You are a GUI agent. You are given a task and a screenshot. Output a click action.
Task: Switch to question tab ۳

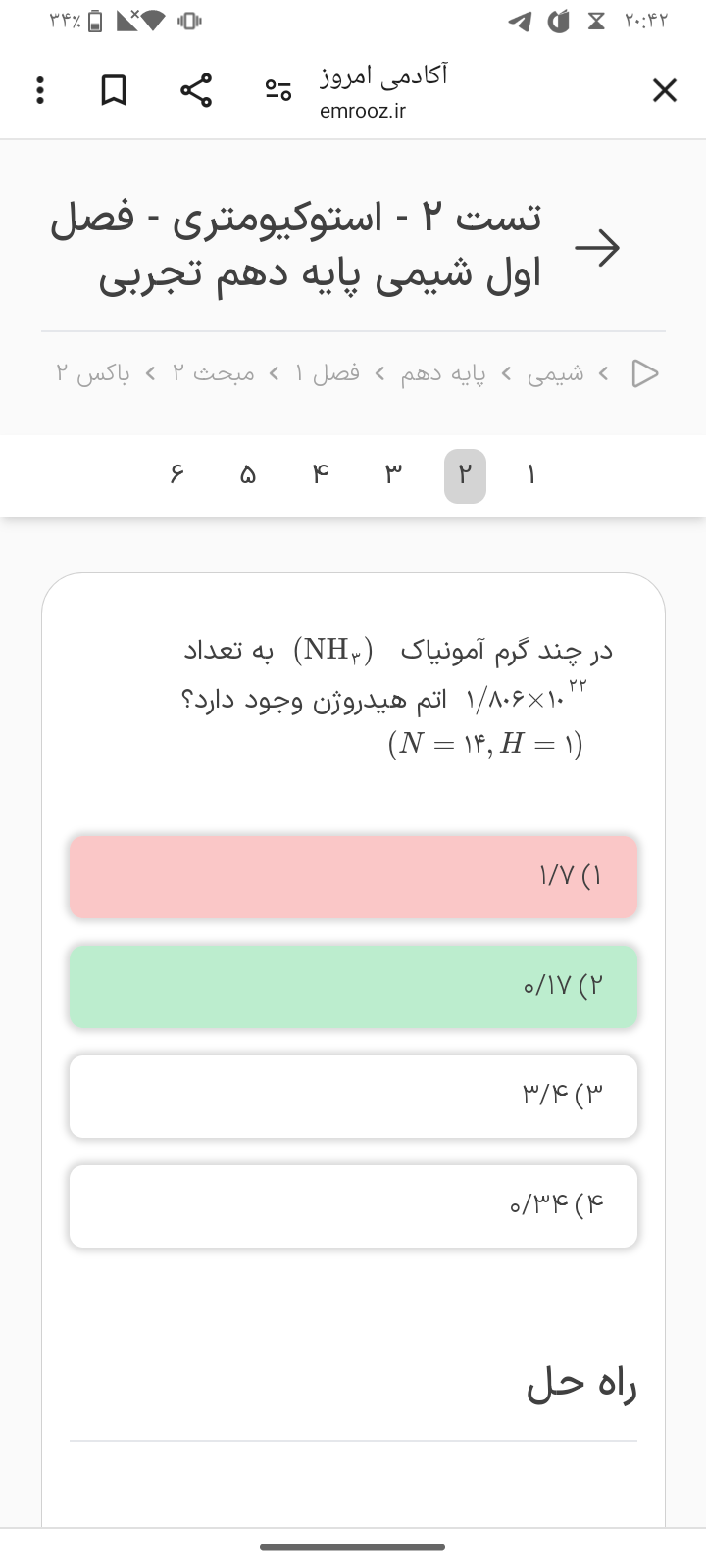point(393,476)
